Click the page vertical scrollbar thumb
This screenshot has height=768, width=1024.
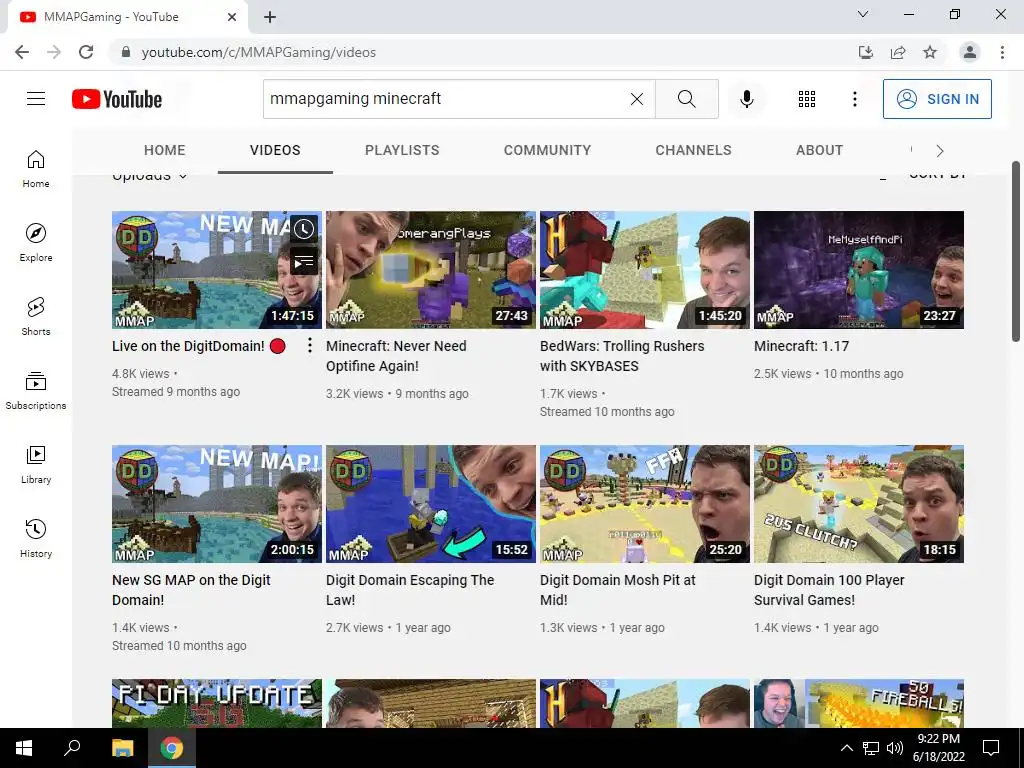(x=1016, y=251)
